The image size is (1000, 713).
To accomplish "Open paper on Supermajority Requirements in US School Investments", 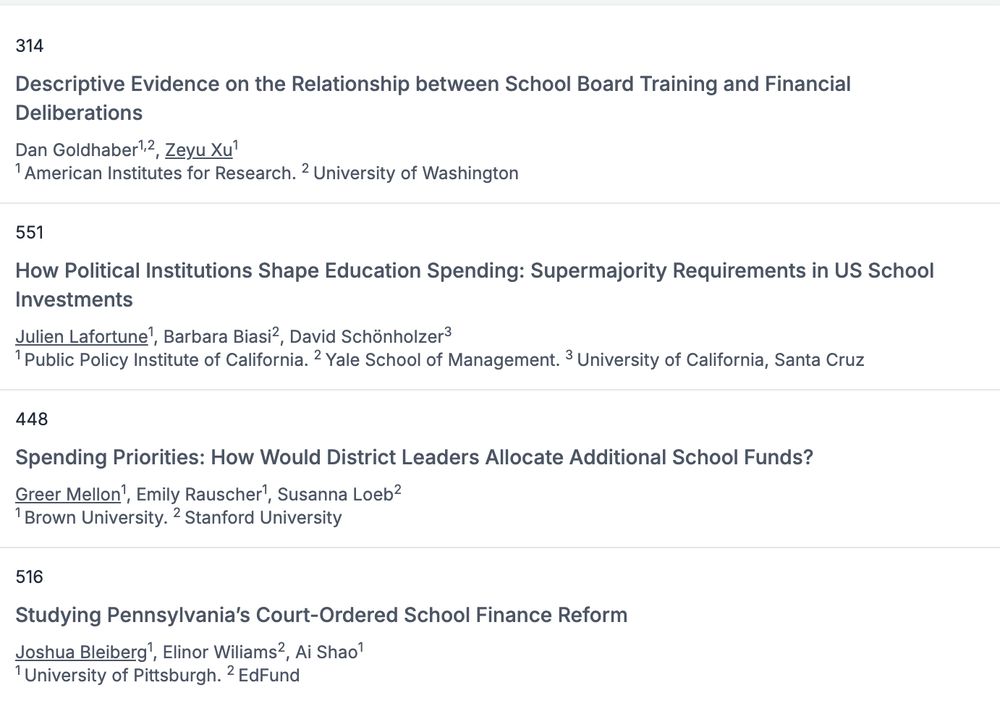I will click(474, 285).
